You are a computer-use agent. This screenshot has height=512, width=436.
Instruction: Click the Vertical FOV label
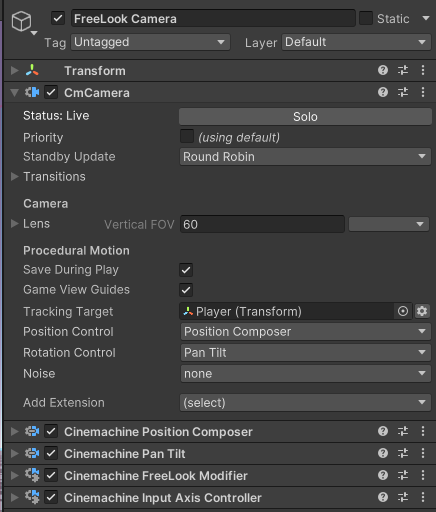pos(139,225)
